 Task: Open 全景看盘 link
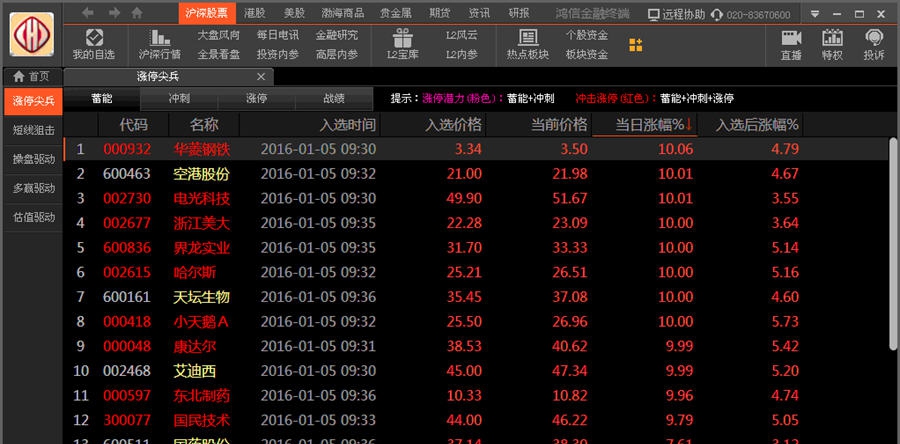[x=219, y=54]
